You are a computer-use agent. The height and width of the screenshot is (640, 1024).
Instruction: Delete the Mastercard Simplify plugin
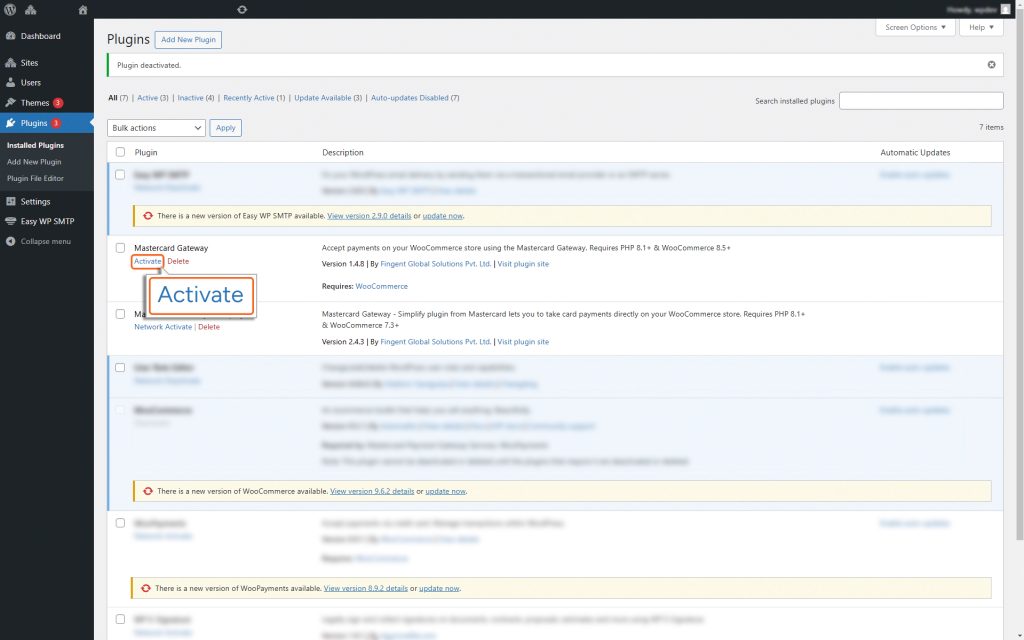(209, 327)
